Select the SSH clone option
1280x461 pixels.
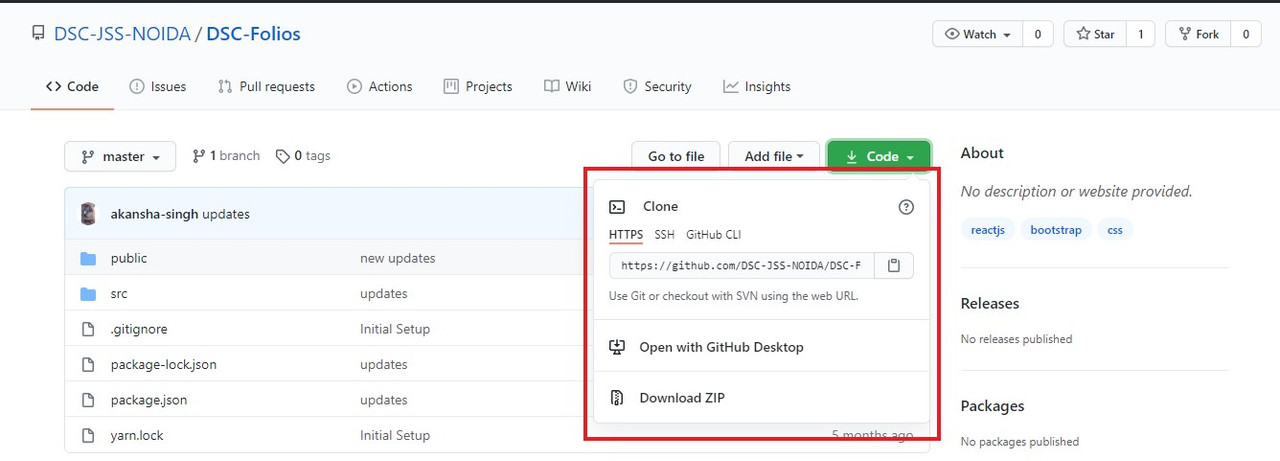point(664,235)
